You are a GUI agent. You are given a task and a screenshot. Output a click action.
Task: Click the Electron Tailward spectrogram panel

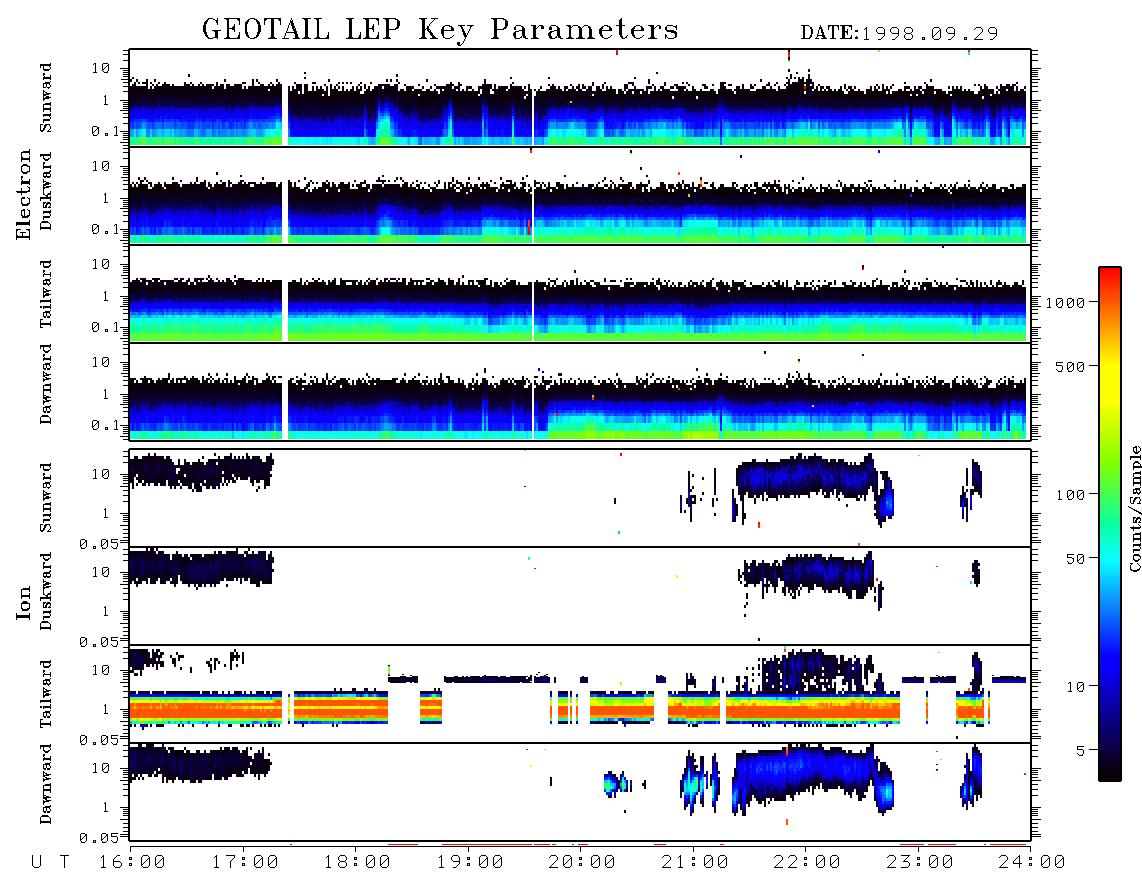[x=580, y=294]
